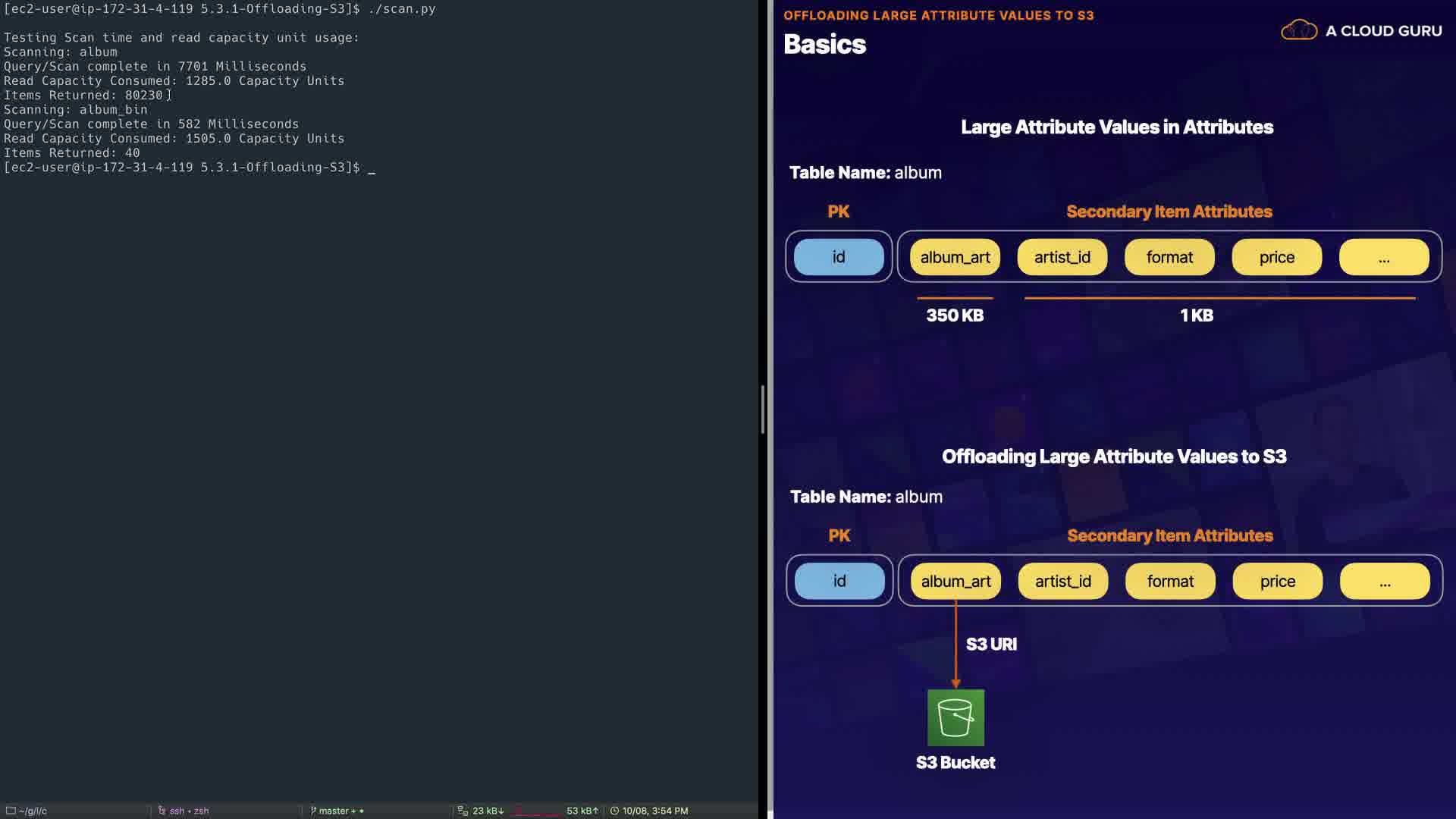
Task: Click the bottom album_art attribute pill
Action: (955, 581)
